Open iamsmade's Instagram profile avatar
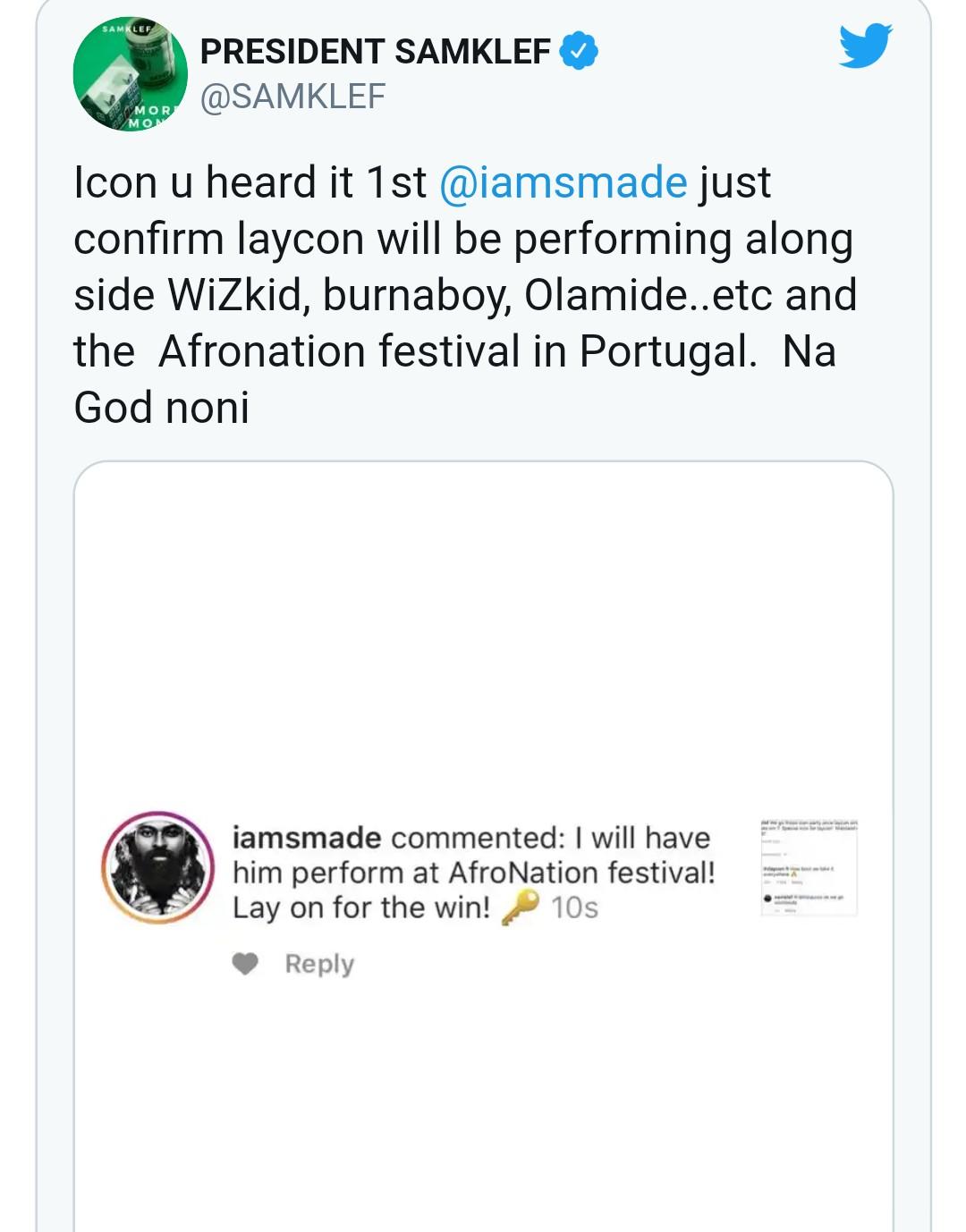Image resolution: width=966 pixels, height=1232 pixels. click(158, 868)
